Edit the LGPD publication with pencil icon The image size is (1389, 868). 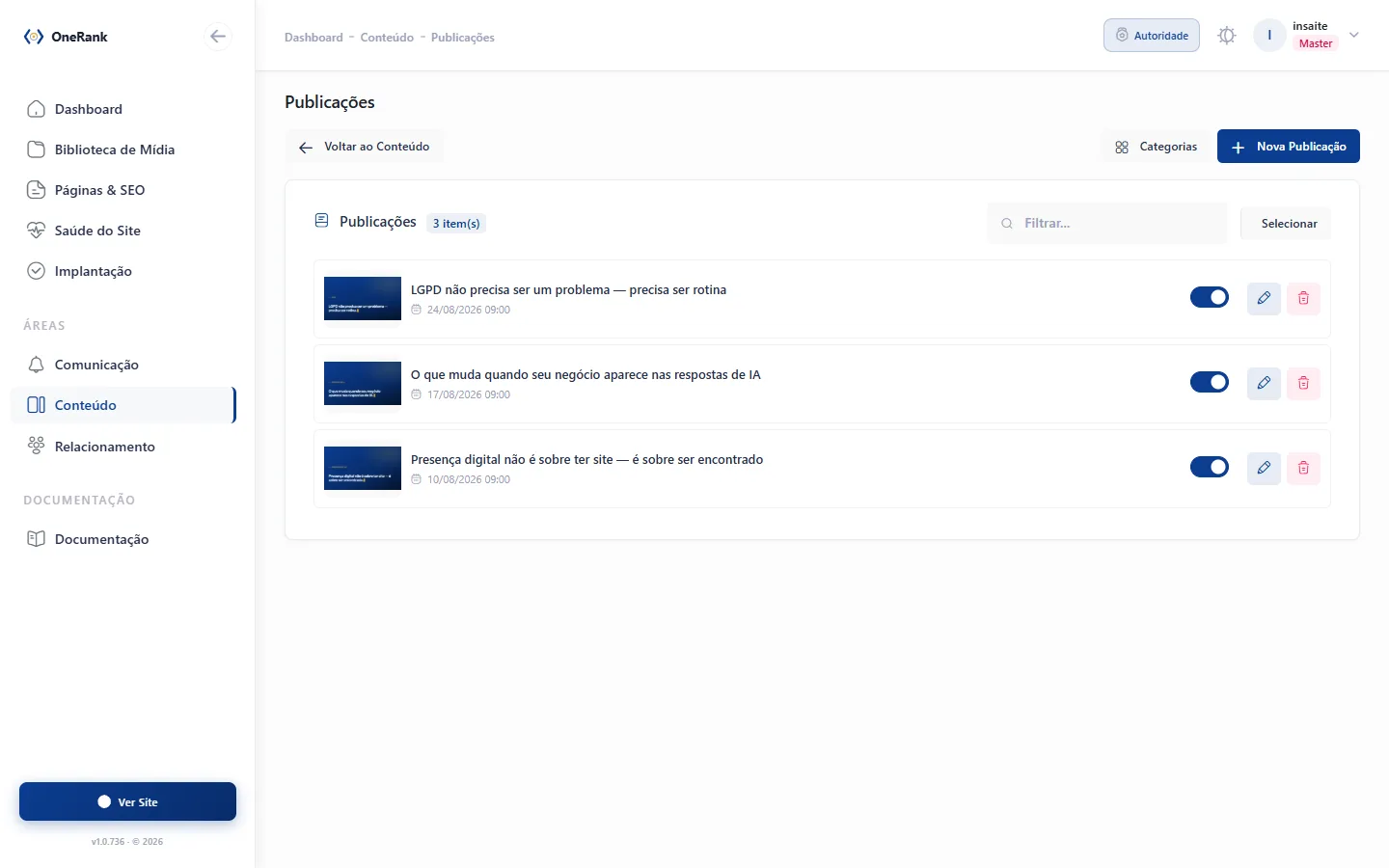pos(1264,298)
